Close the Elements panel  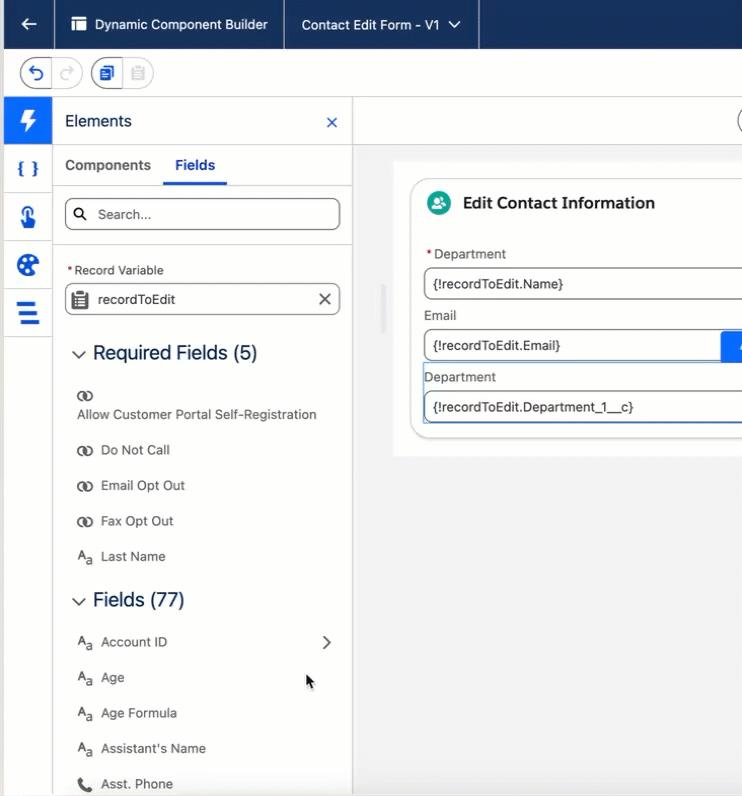(x=332, y=122)
